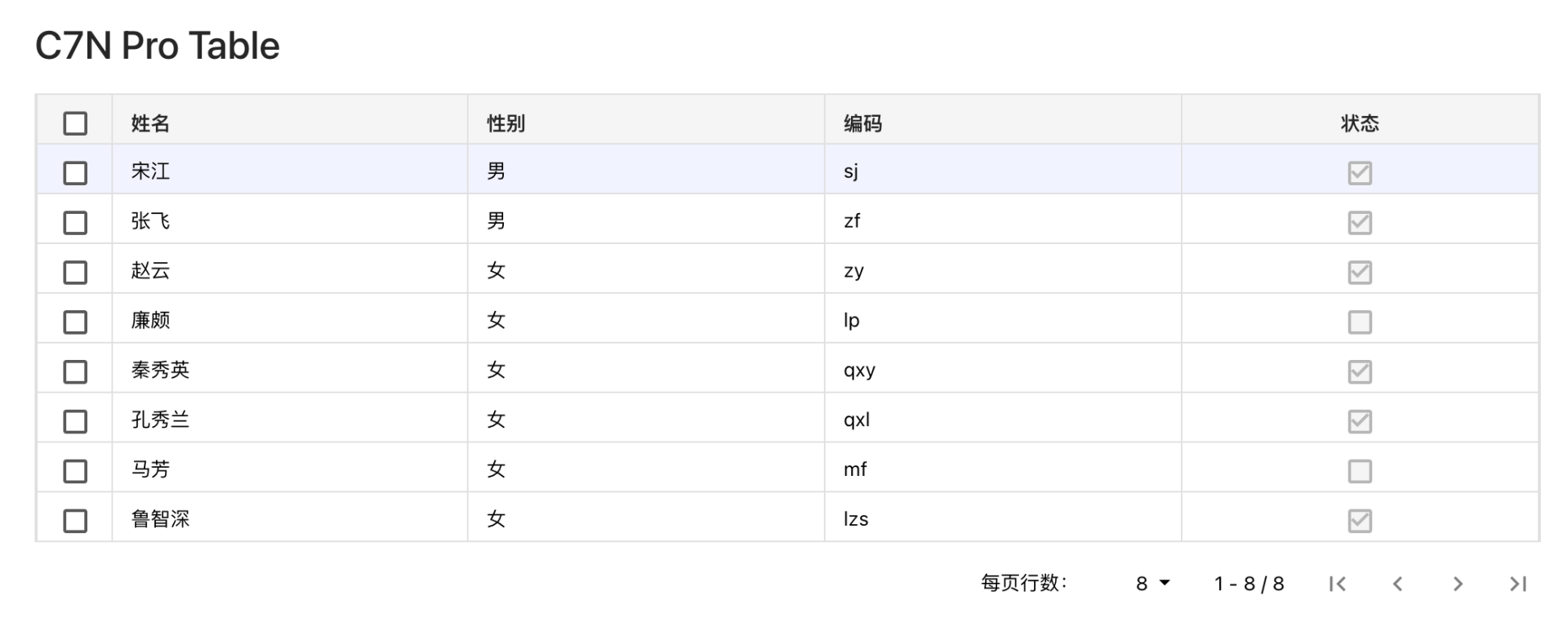The height and width of the screenshot is (622, 1568).
Task: Select the 宋江 row checkbox
Action: click(x=75, y=172)
